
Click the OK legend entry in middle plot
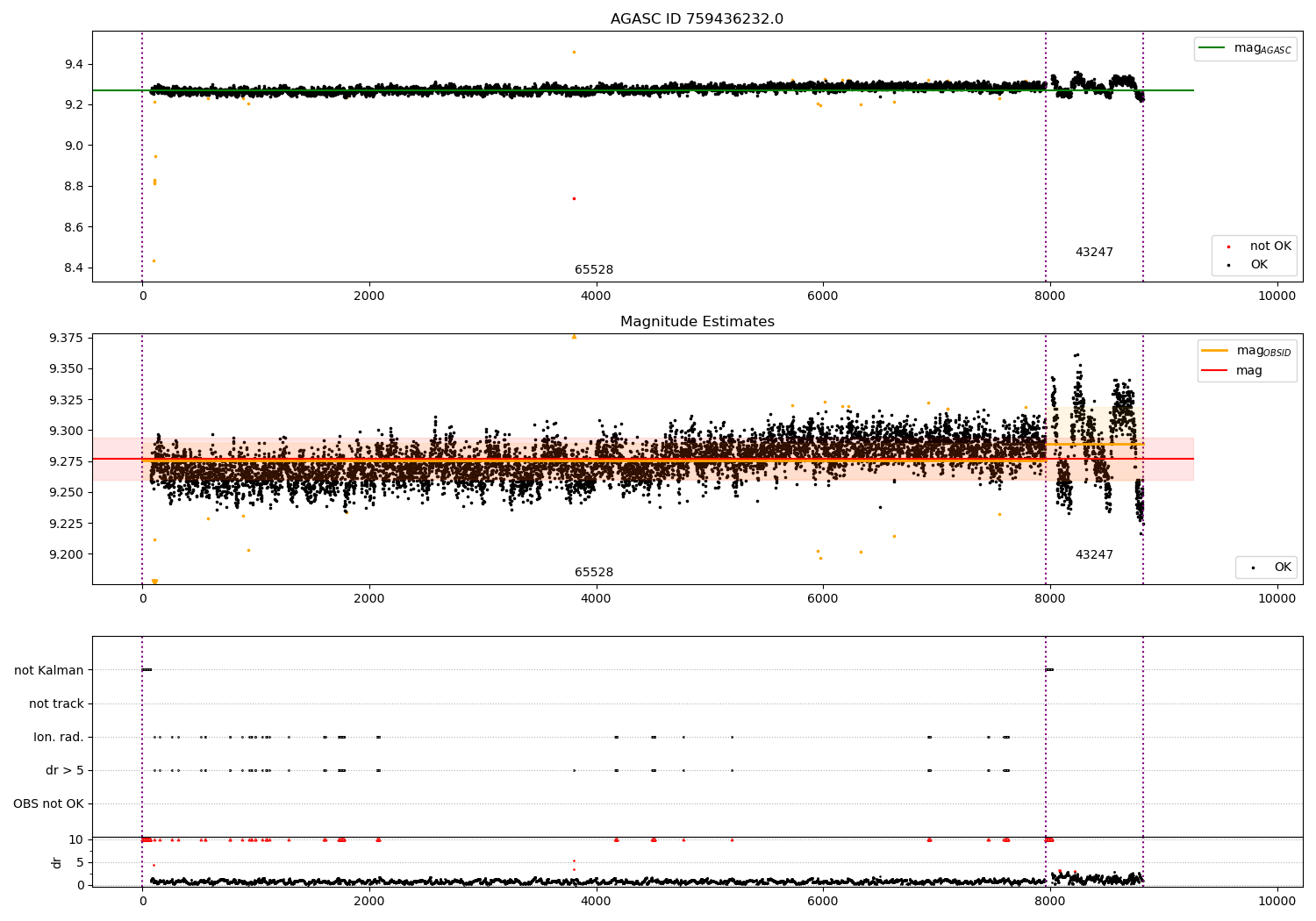(1270, 568)
